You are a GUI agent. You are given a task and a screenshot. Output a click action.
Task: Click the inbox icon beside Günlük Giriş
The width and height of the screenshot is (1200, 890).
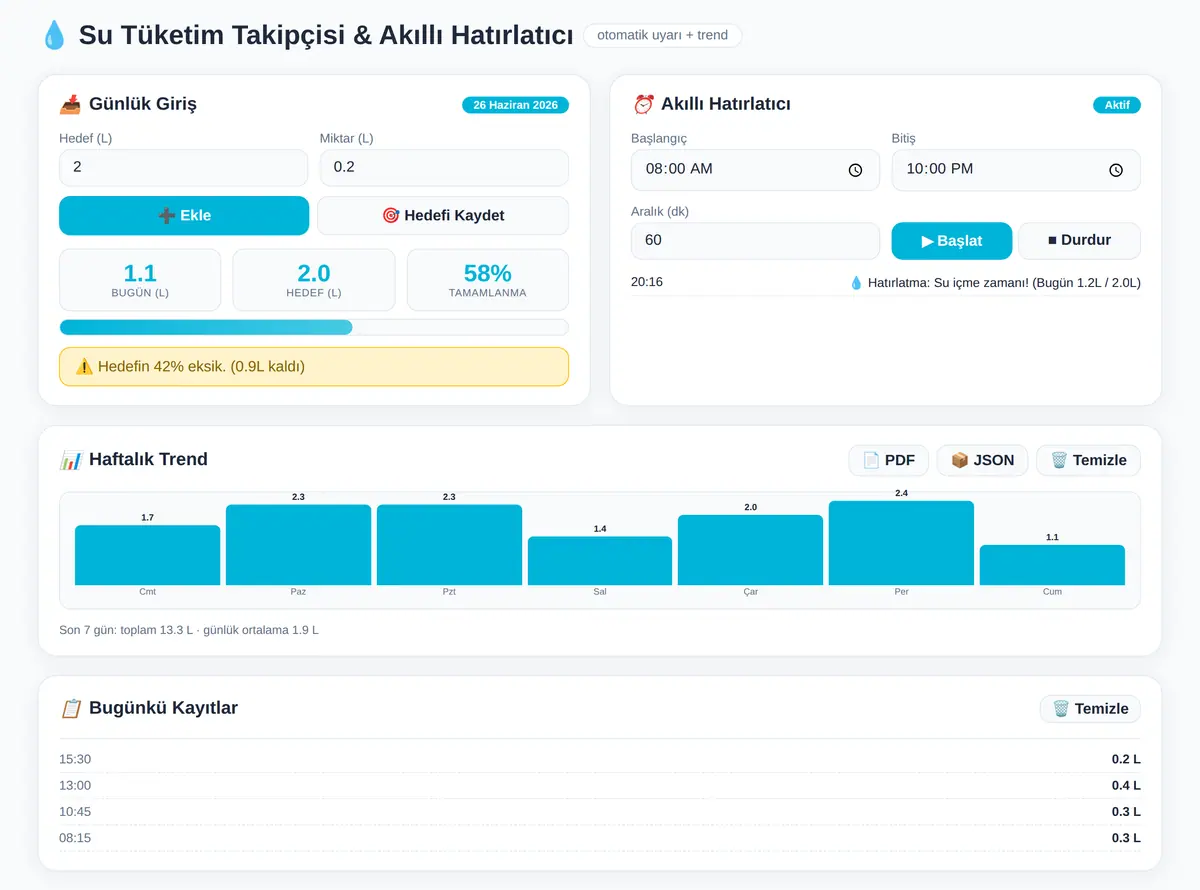point(70,104)
